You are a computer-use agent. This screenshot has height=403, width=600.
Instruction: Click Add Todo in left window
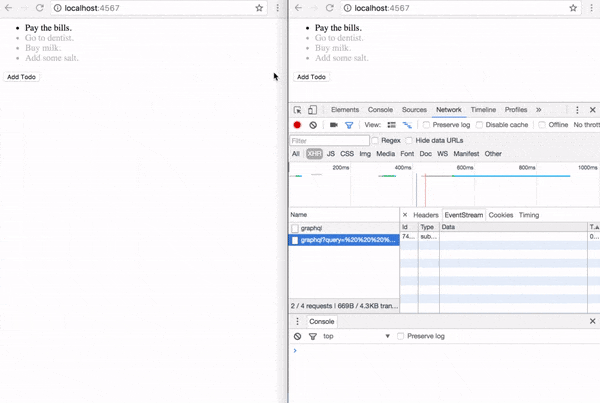(21, 77)
